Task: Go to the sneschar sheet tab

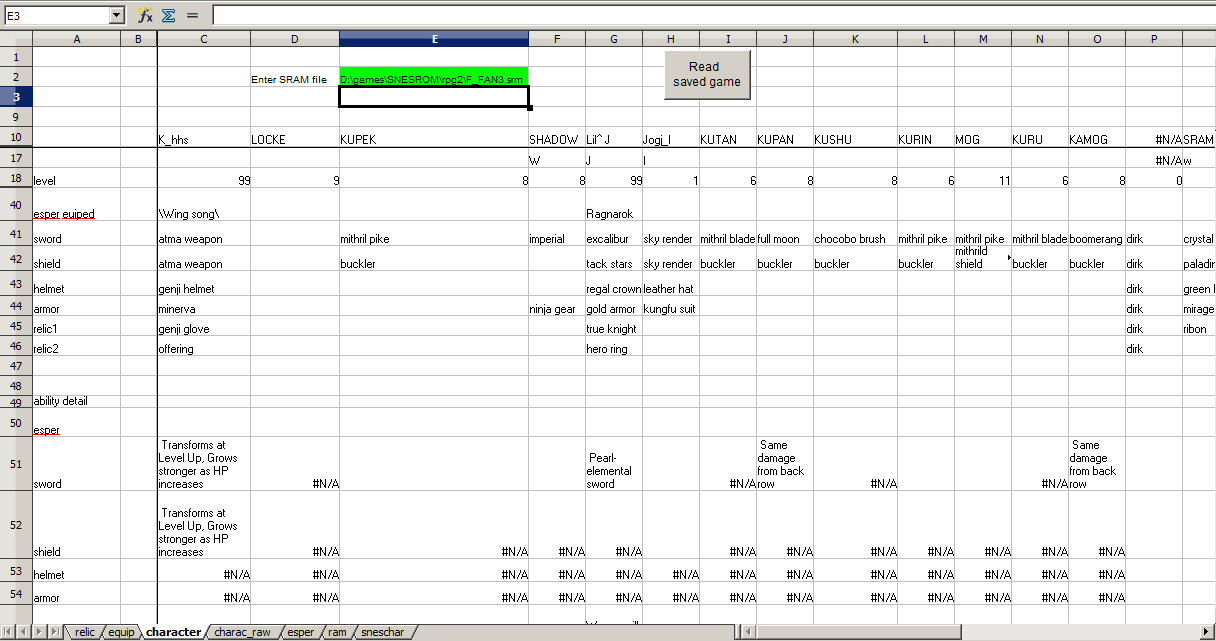Action: coord(383,632)
